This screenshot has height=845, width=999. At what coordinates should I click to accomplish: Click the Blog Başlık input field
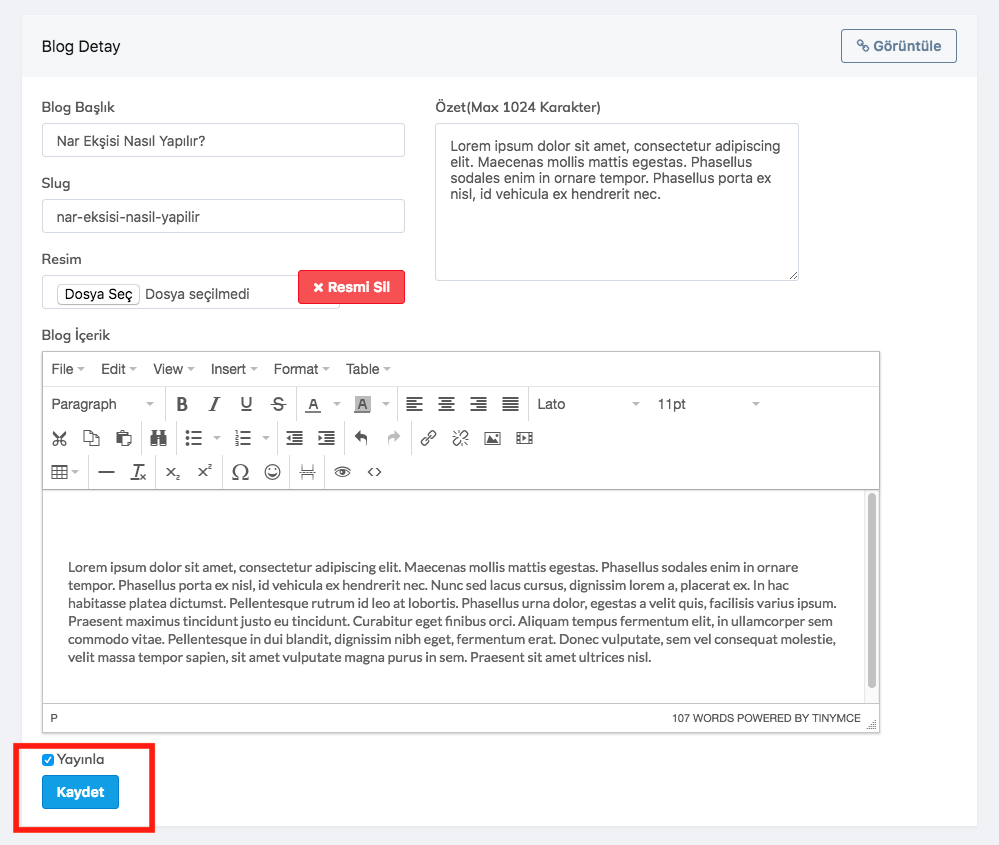point(223,141)
